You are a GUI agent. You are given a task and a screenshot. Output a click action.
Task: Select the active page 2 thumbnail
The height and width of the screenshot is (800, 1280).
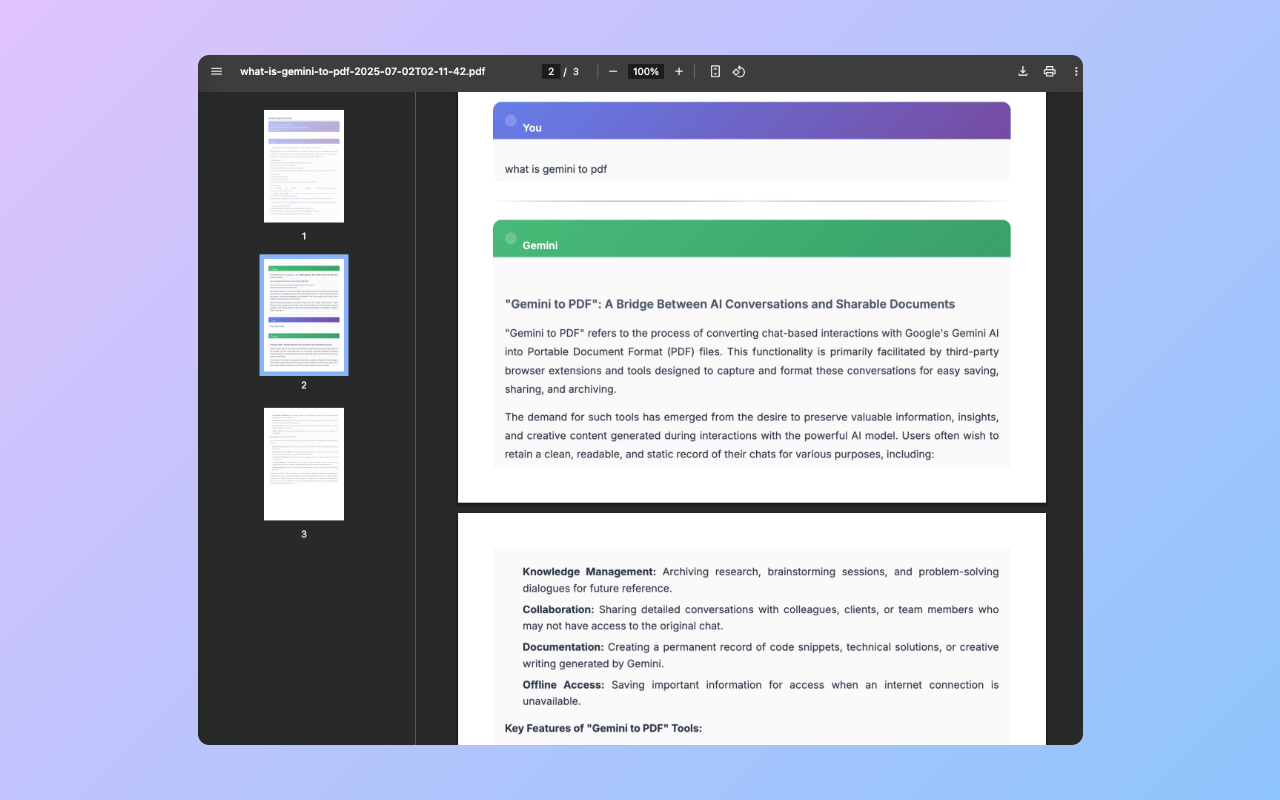[303, 315]
